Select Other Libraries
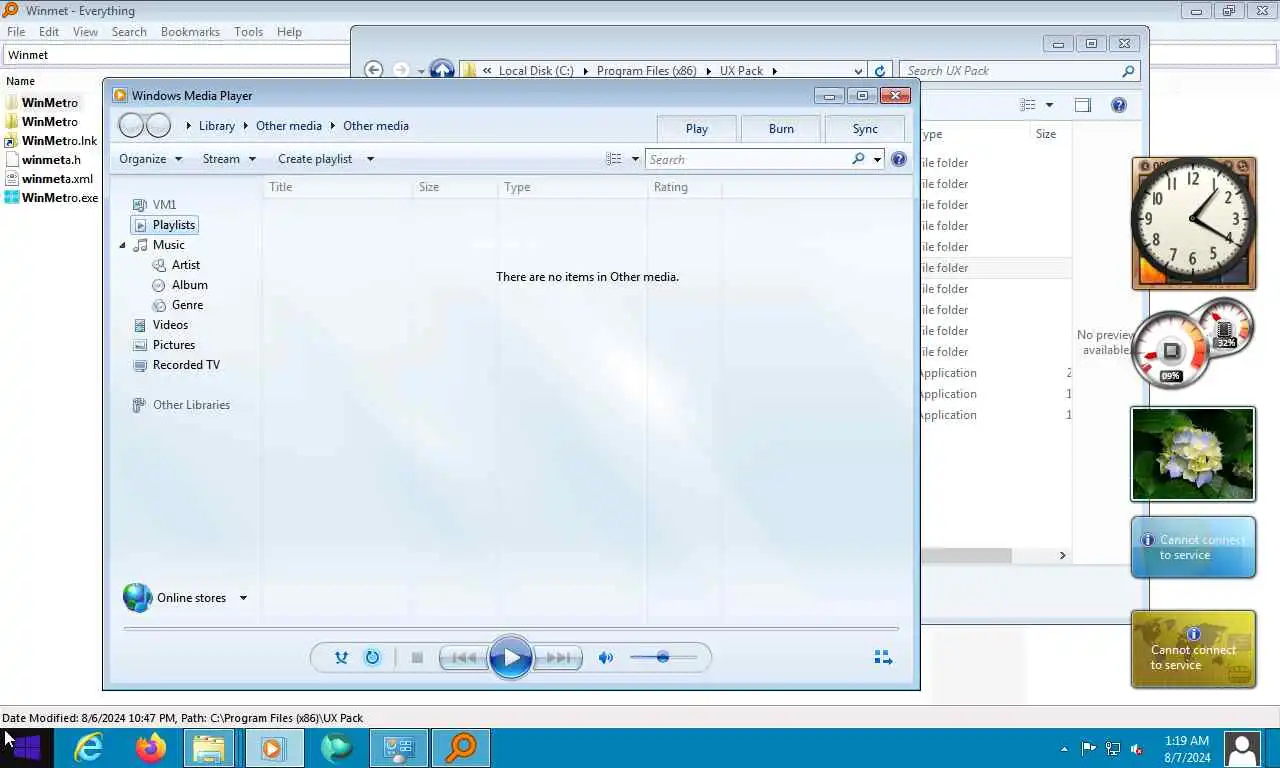 tap(191, 405)
